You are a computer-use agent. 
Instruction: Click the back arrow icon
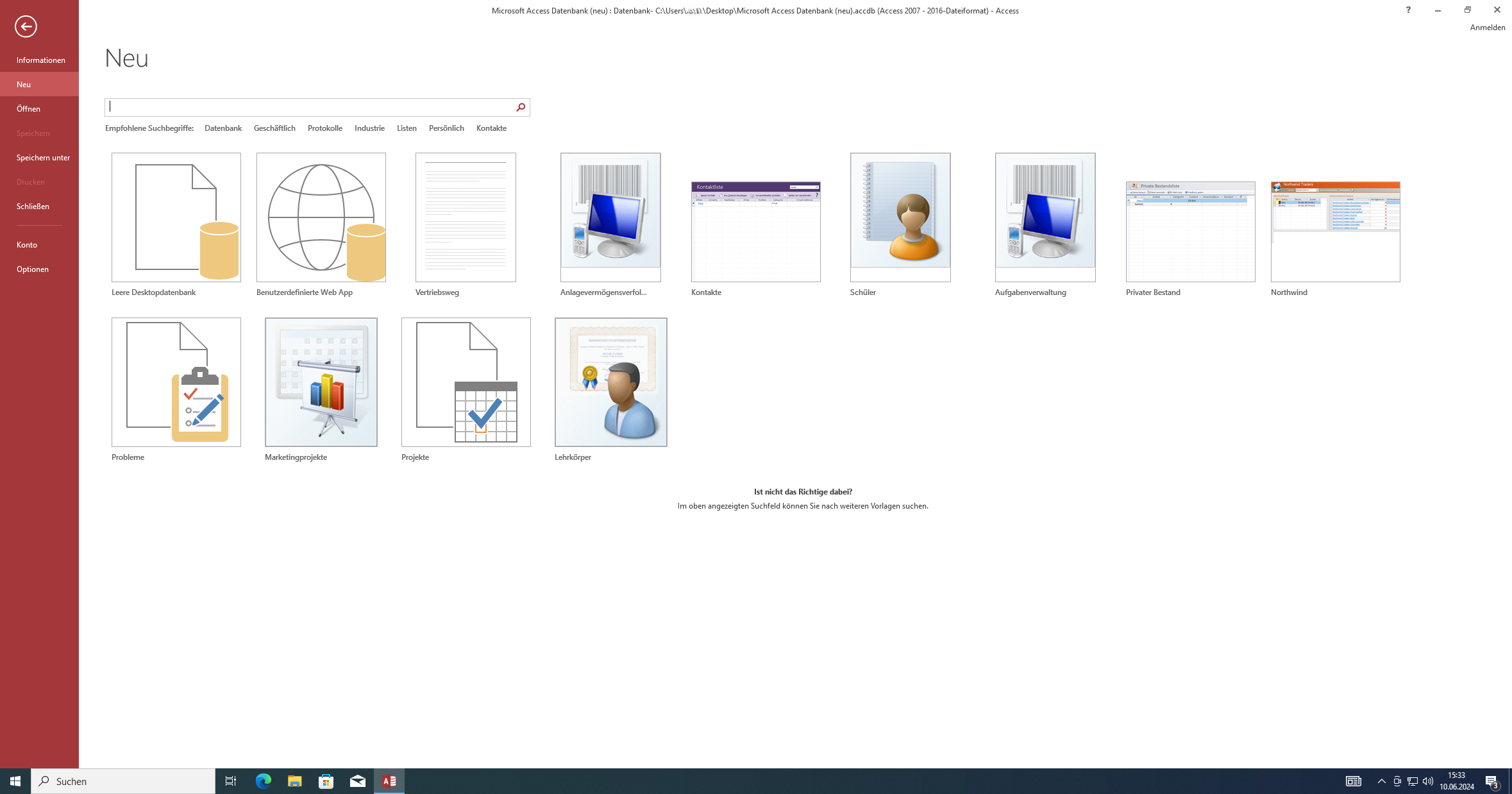point(26,26)
